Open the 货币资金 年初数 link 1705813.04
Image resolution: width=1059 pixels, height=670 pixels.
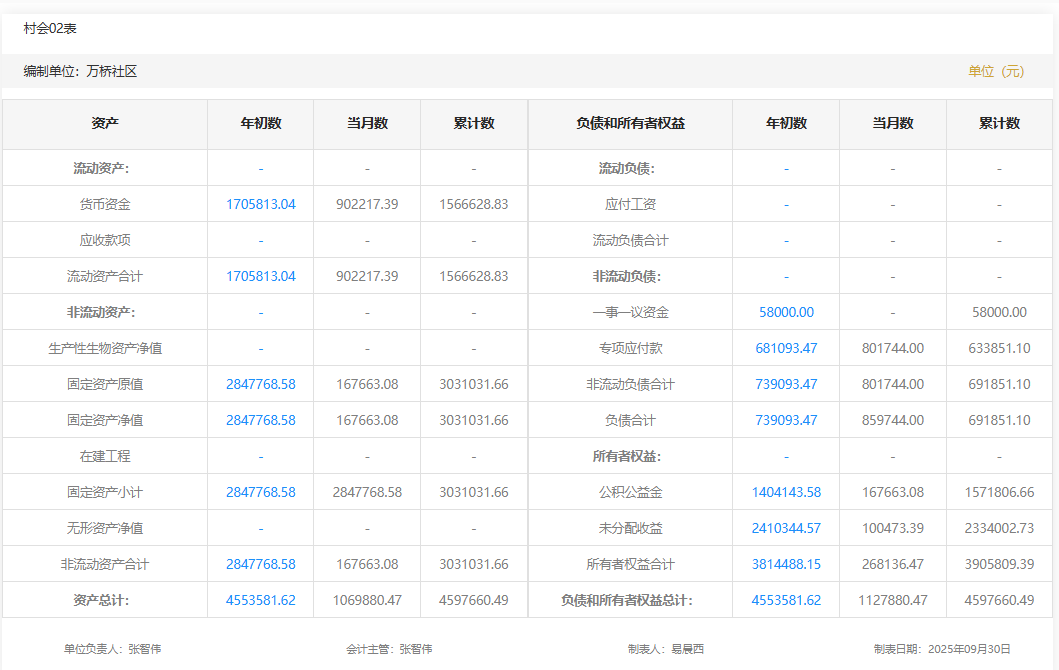click(260, 204)
